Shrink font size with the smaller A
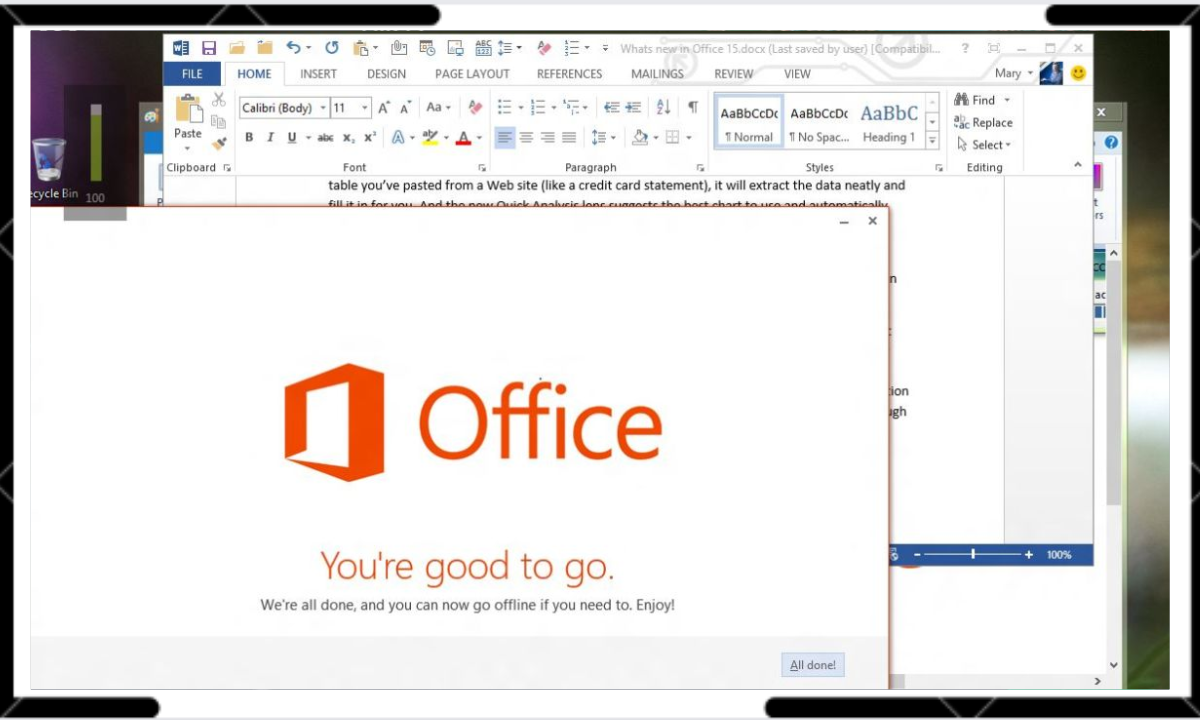The height and width of the screenshot is (720, 1200). click(406, 107)
